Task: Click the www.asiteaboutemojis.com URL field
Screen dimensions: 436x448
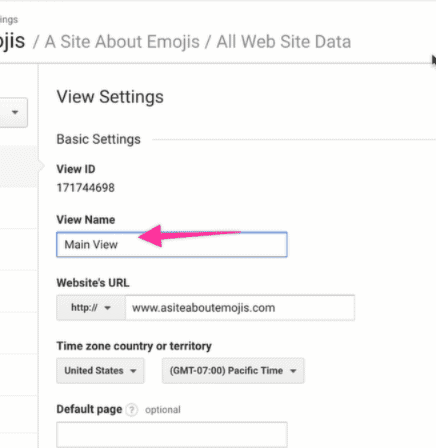Action: [240, 308]
